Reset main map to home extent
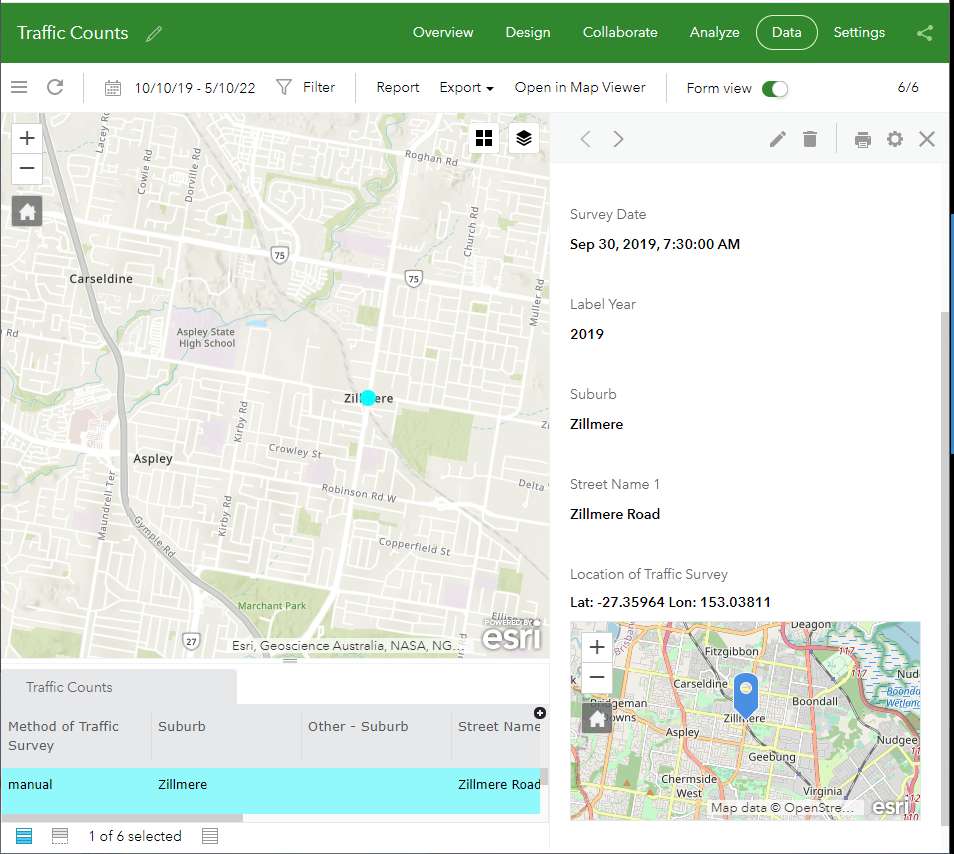 point(27,211)
